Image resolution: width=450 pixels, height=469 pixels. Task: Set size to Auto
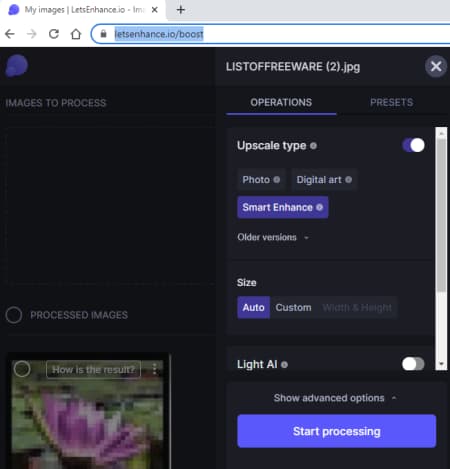253,307
